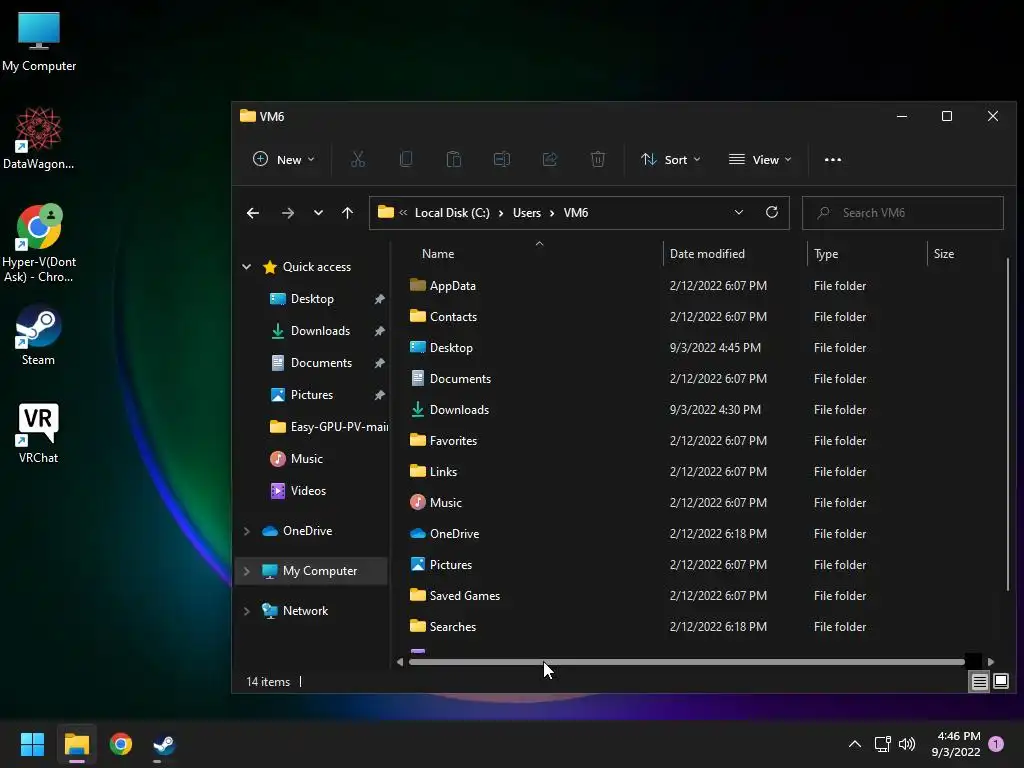Expand OneDrive in navigation pane
1024x768 pixels.
click(x=247, y=531)
